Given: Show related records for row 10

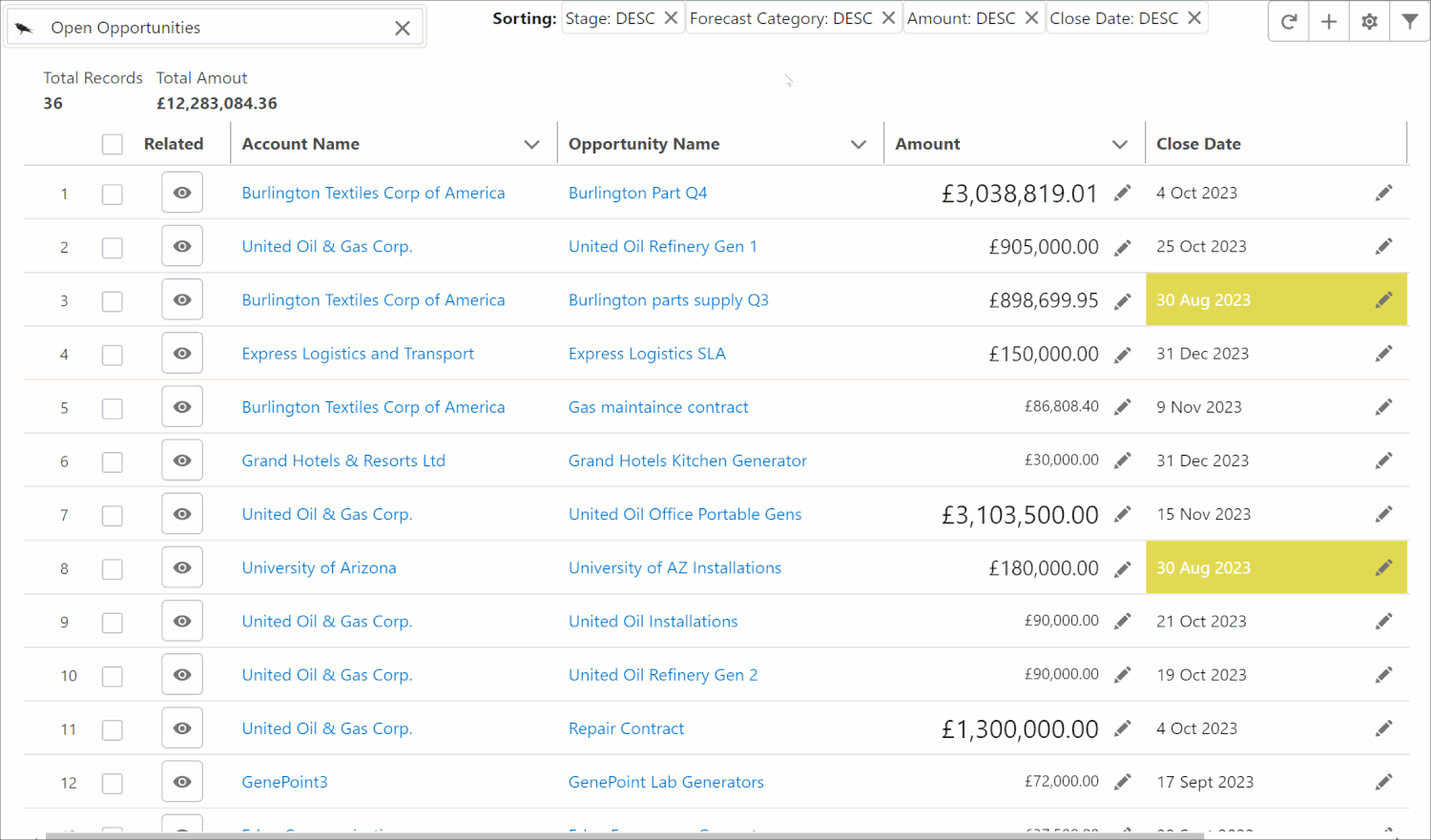Looking at the screenshot, I should 182,675.
